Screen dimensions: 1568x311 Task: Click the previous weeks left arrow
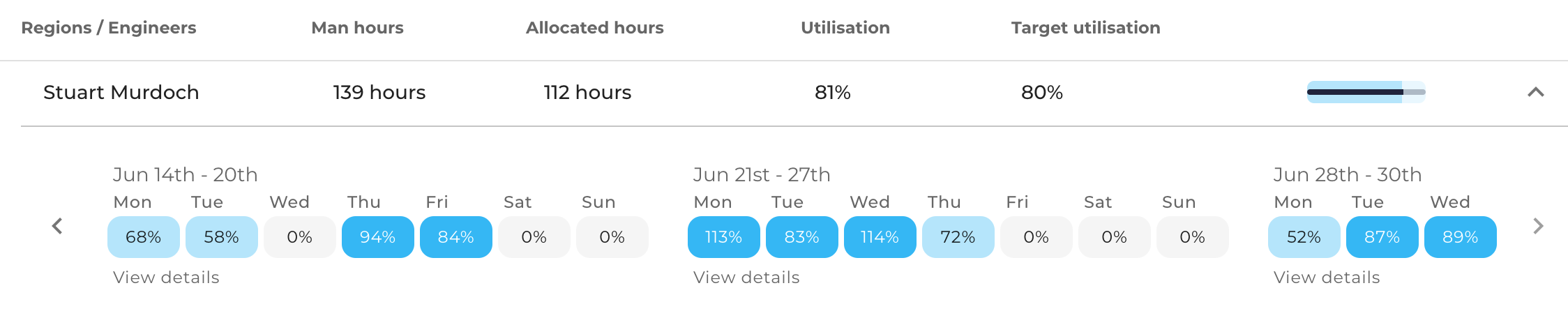click(57, 226)
